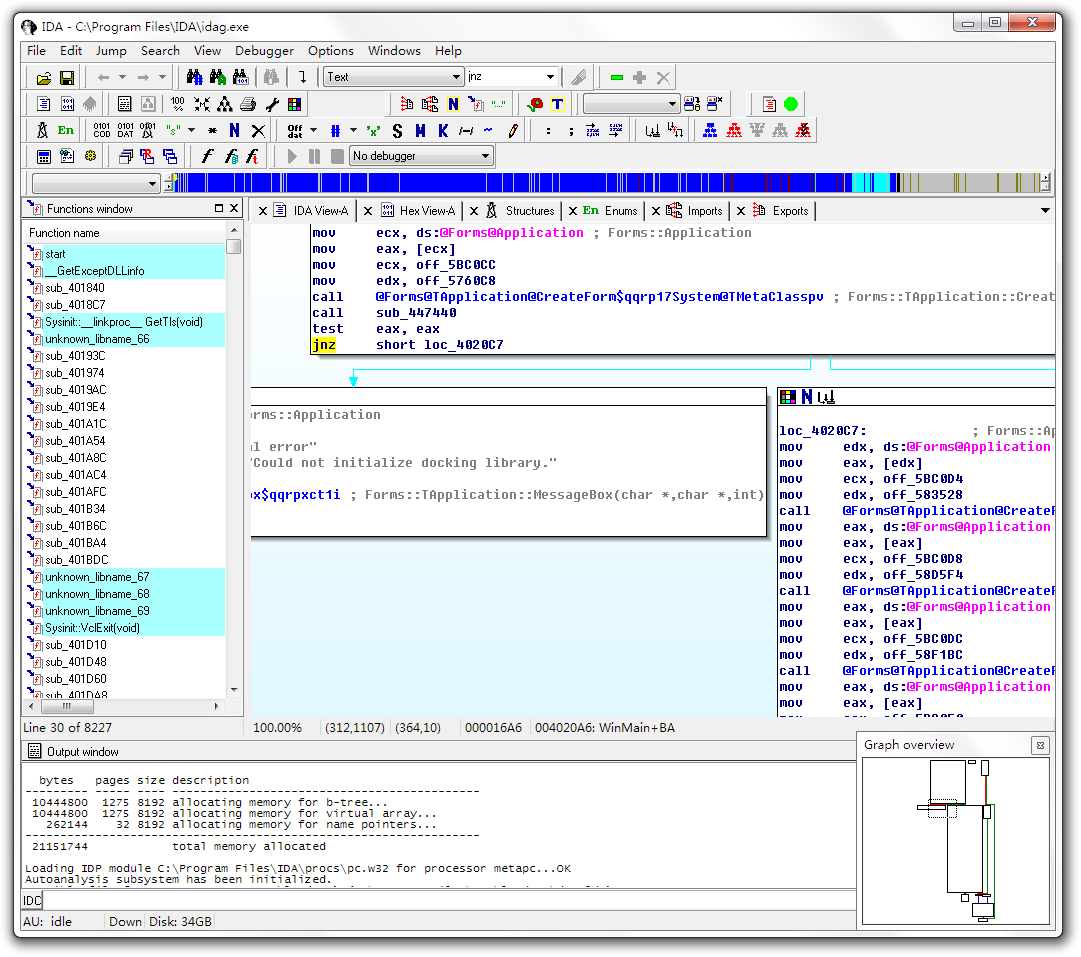Click the node color palette icon on loc_4020C7 block

pos(787,396)
